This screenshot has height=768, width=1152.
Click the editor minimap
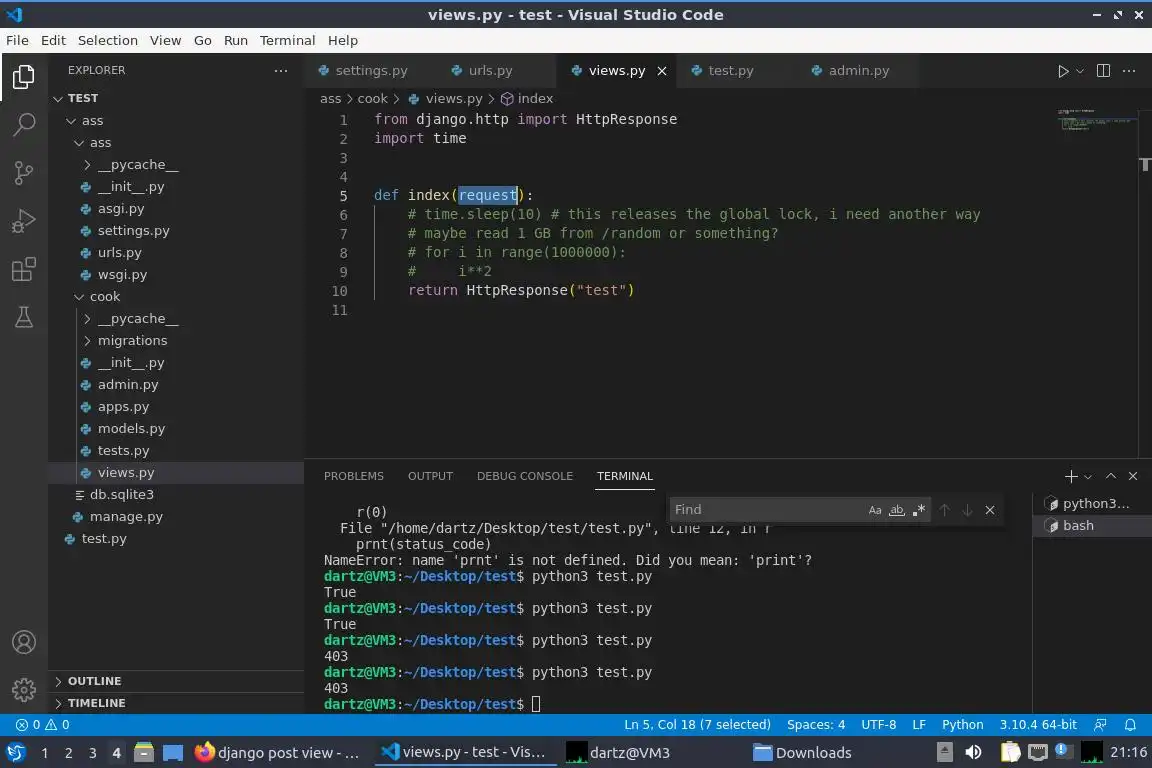tap(1097, 120)
